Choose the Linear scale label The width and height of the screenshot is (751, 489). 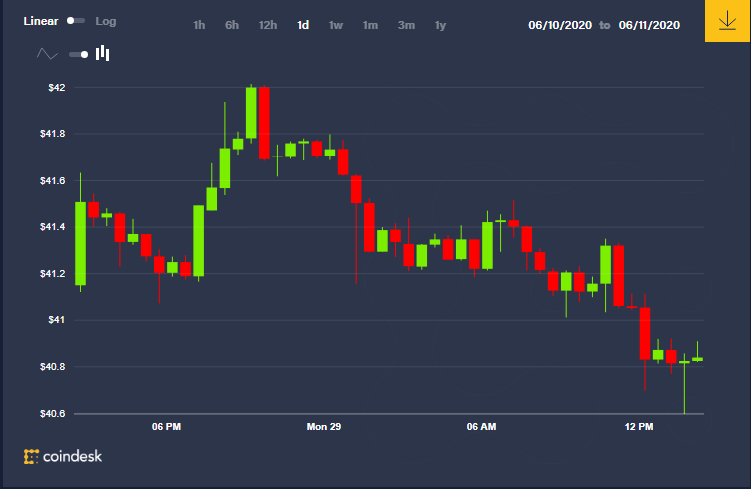point(41,21)
